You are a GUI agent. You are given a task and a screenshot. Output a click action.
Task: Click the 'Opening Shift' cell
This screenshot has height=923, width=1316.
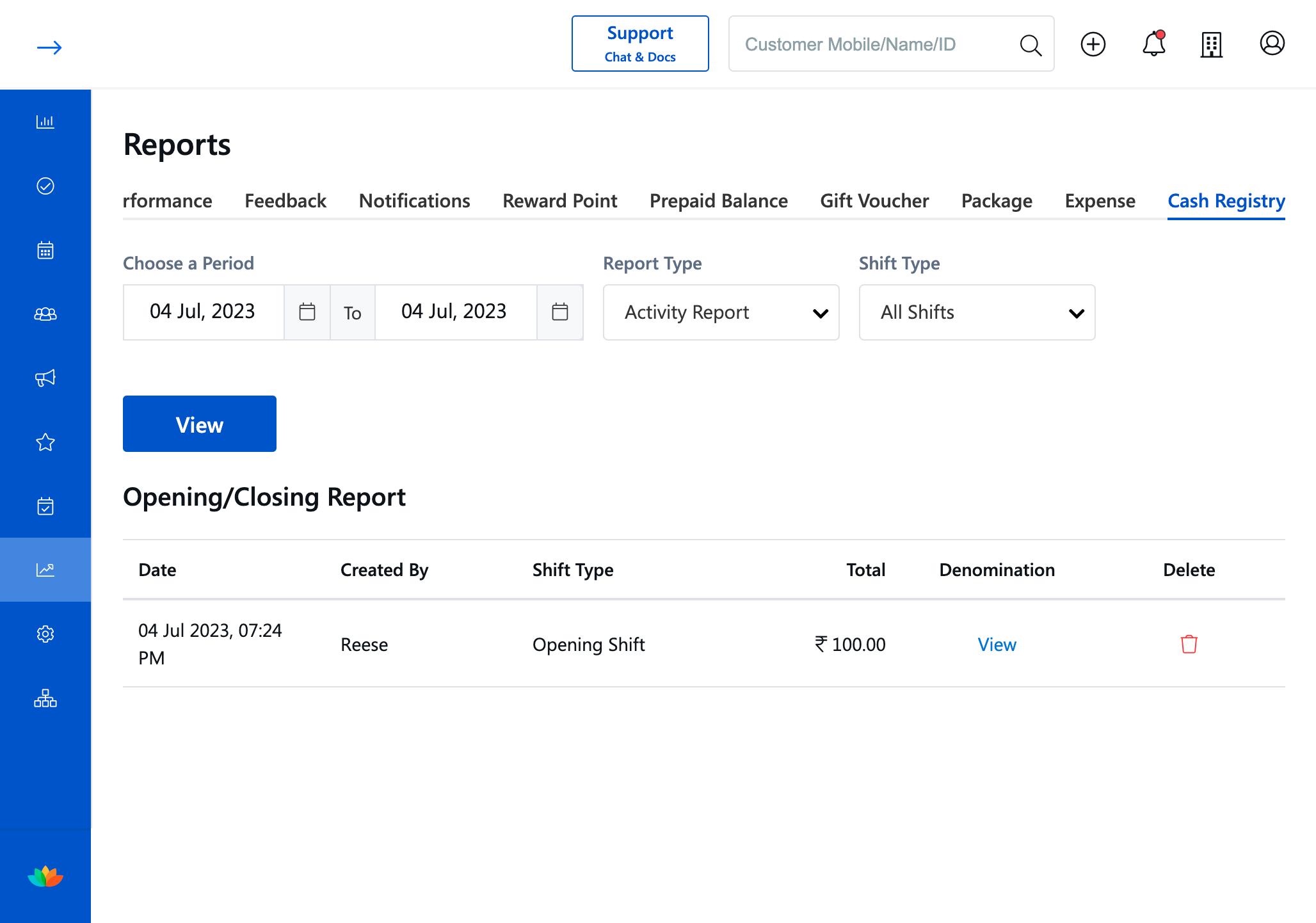click(x=588, y=645)
